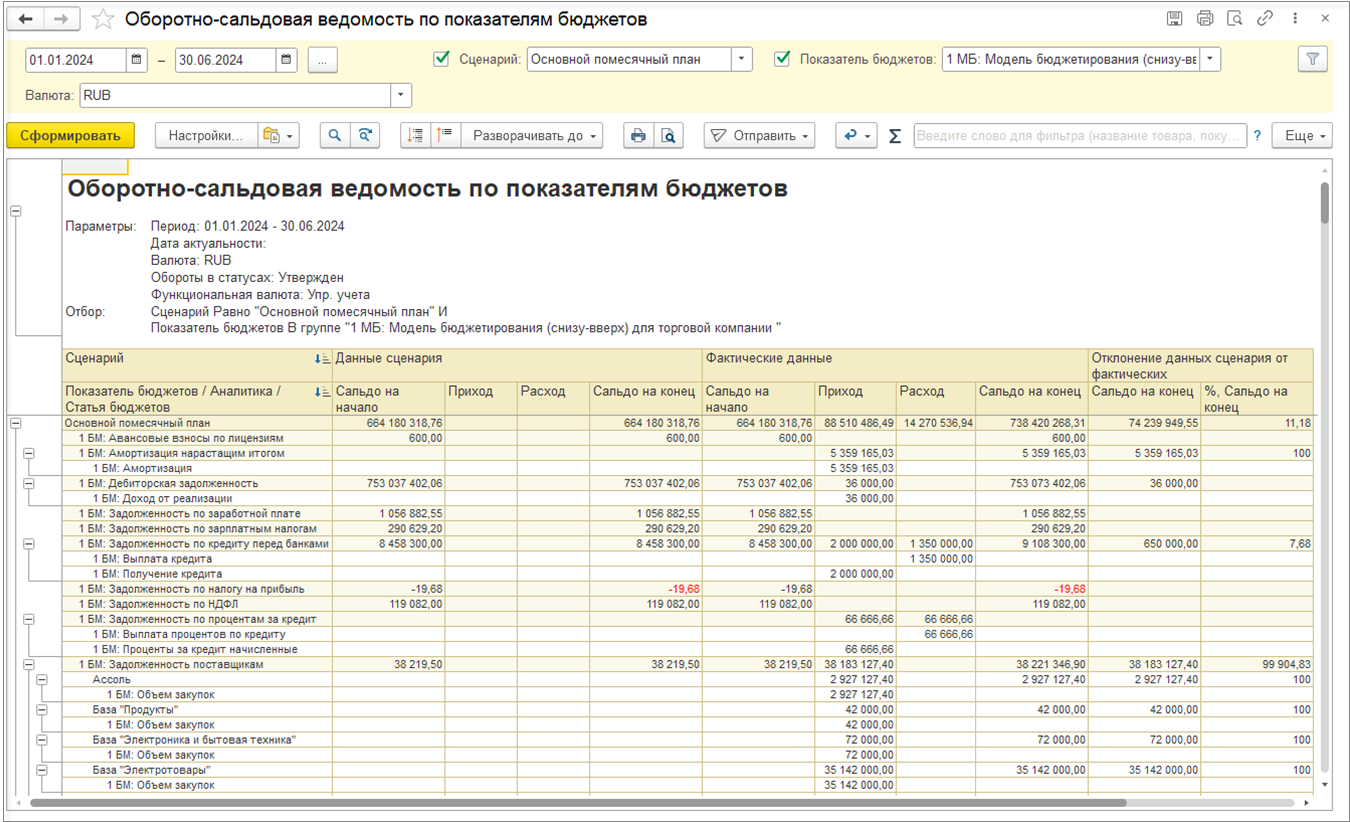Expand the Сценарий dropdown list

[741, 60]
